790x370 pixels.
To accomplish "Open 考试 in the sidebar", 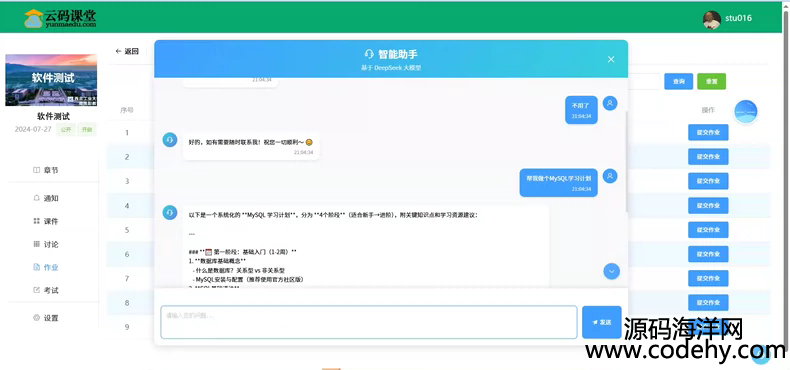I will 46,290.
